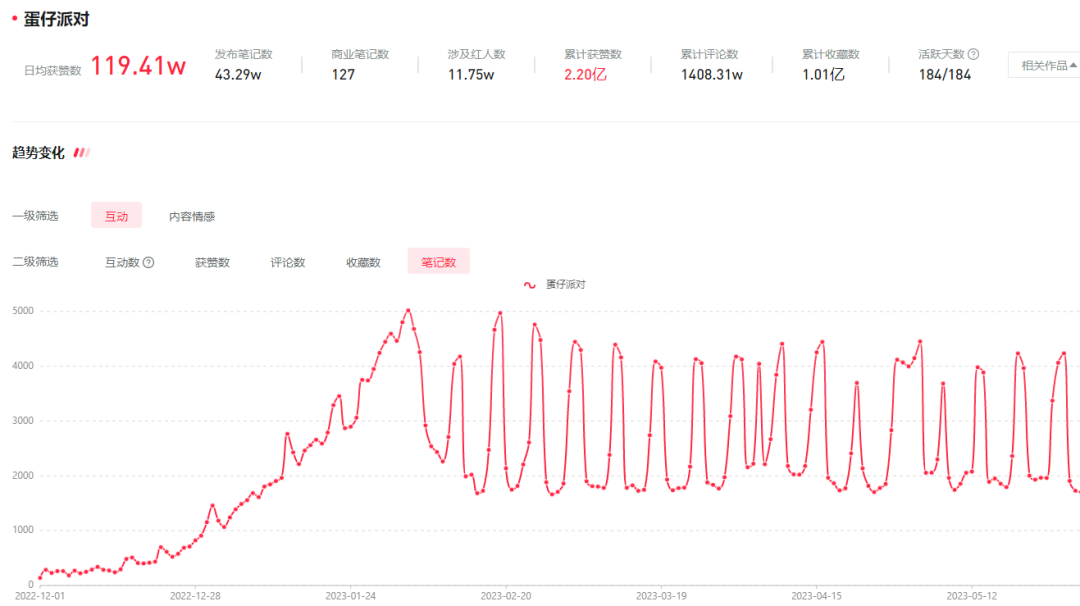
Task: Select the 互动 first-level filter
Action: 116,216
